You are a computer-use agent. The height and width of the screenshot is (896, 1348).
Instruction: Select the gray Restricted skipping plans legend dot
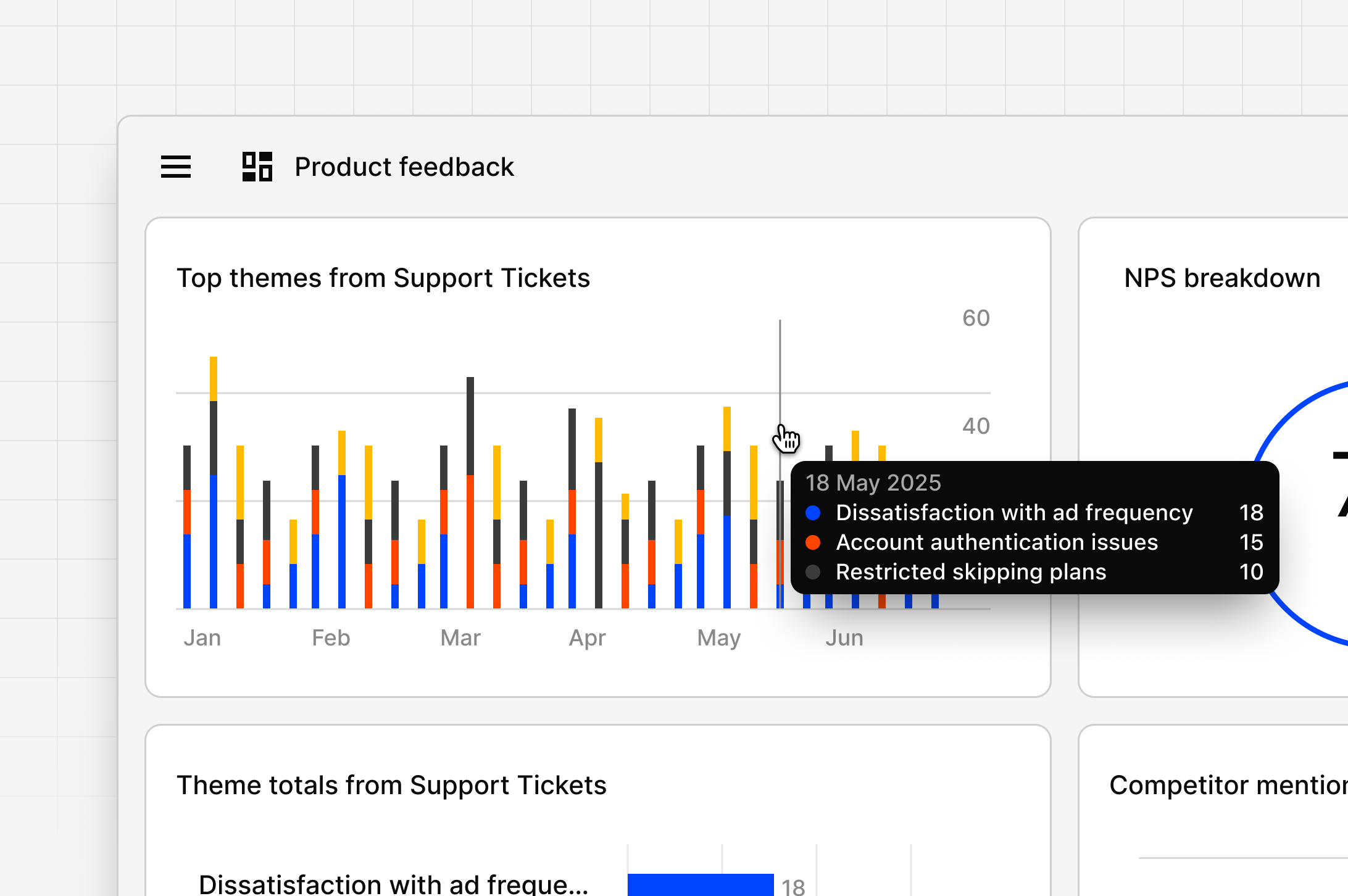coord(814,572)
